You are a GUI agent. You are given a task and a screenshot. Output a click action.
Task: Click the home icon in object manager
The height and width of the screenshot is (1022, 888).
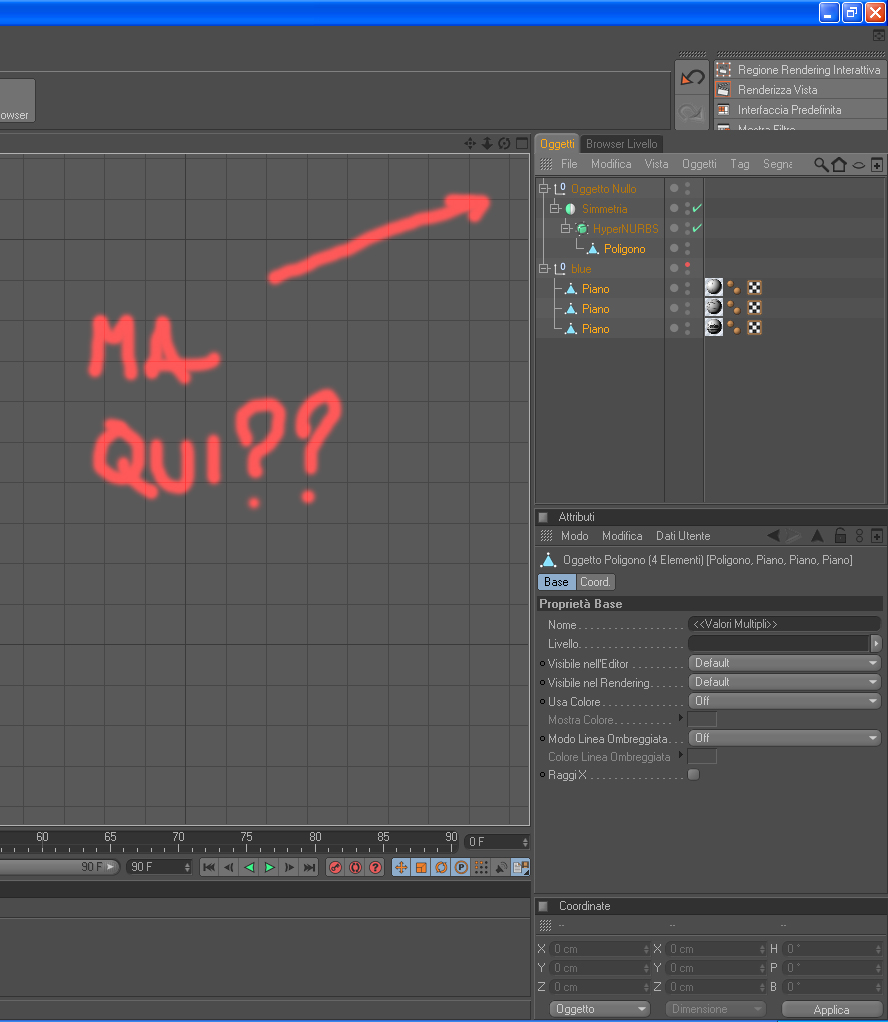[839, 164]
